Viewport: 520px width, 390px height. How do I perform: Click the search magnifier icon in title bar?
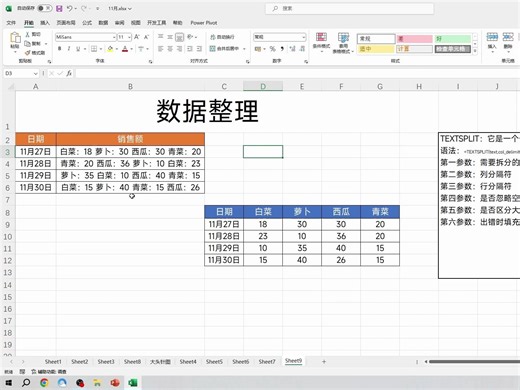(x=275, y=9)
